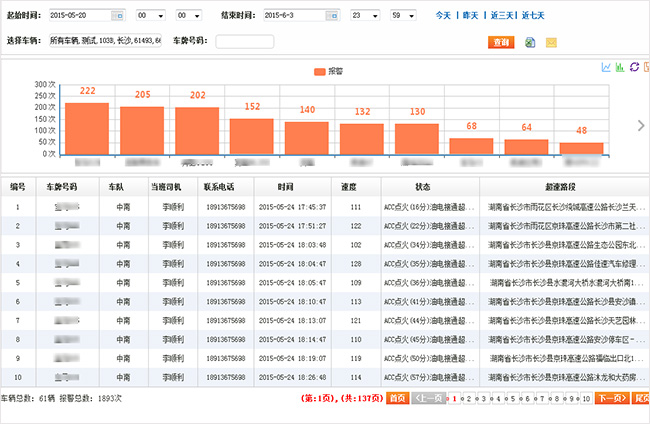Click the bar labeled 152

[x=252, y=137]
